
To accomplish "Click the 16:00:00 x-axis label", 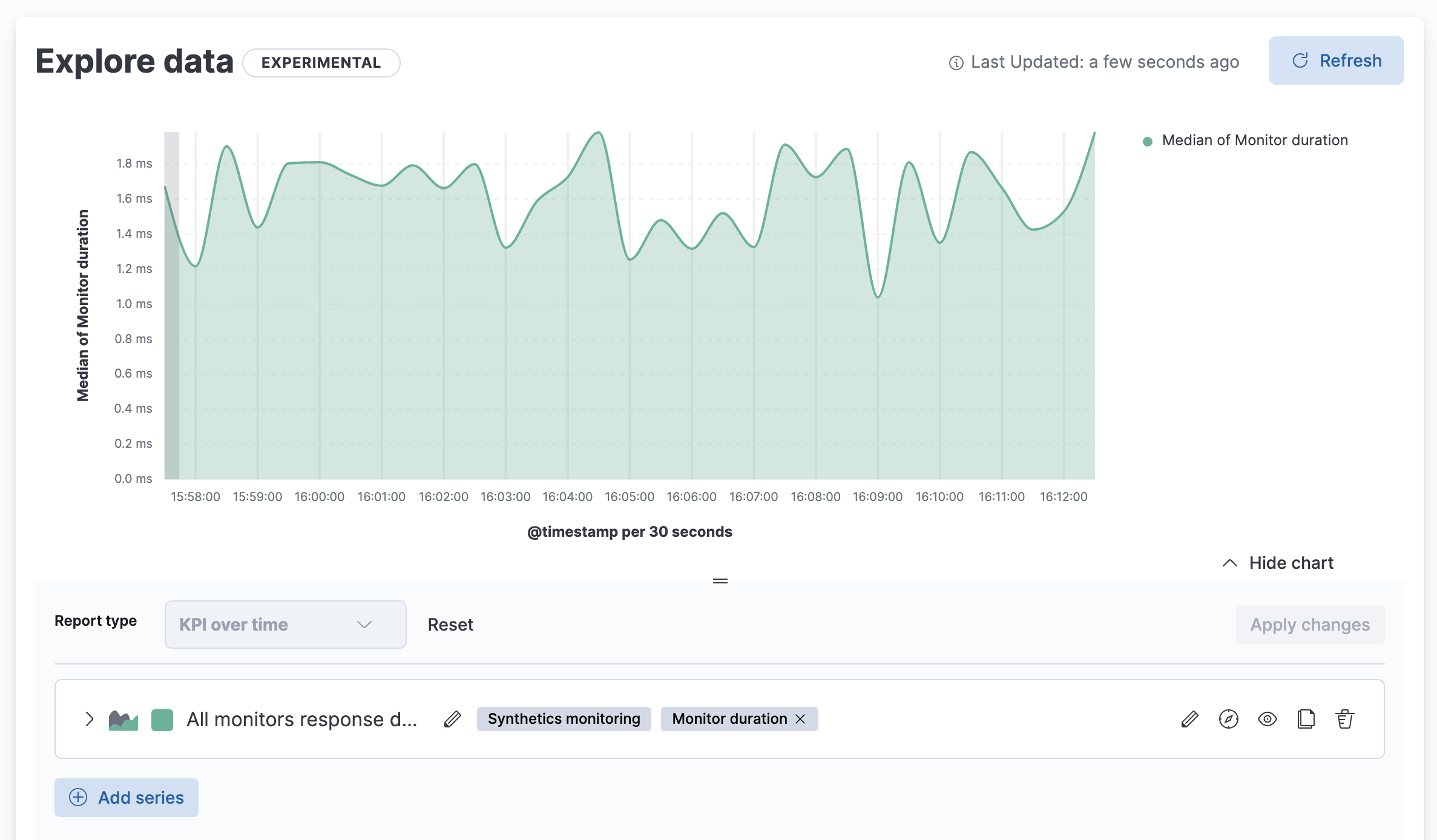I will [x=320, y=497].
